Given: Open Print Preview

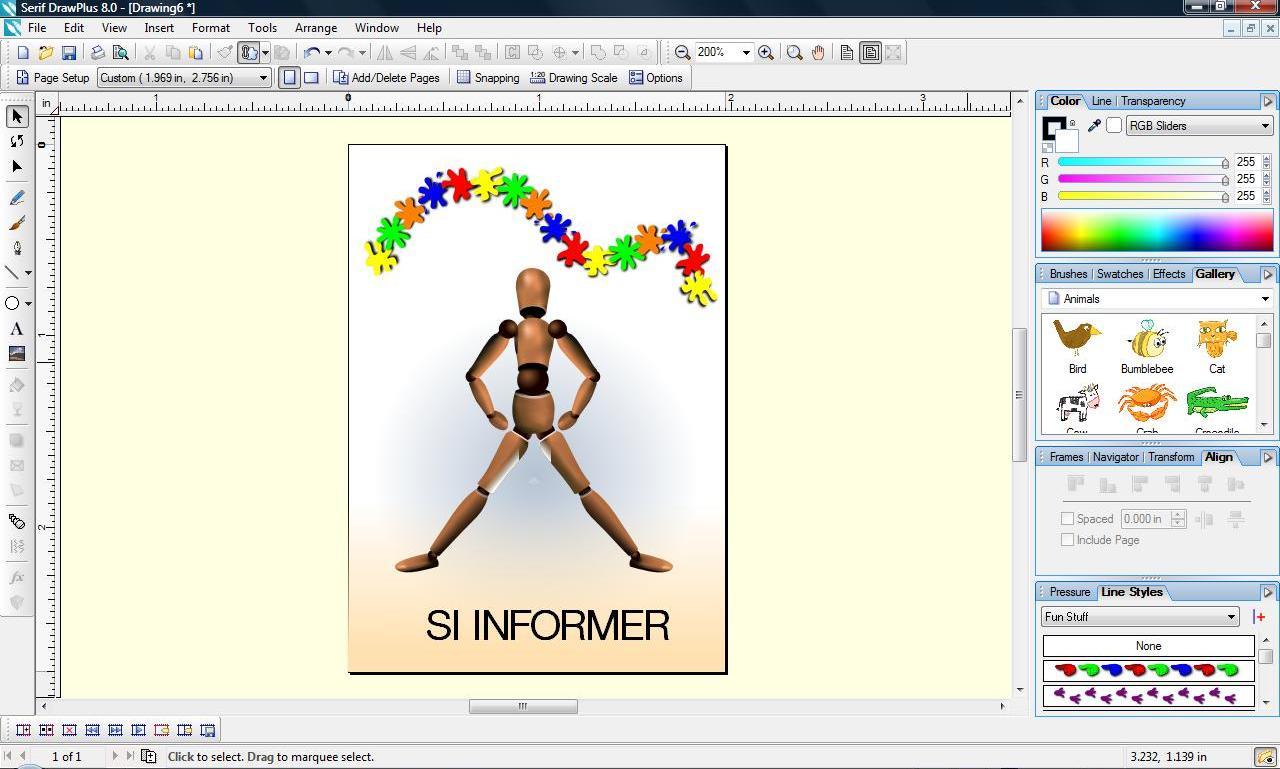Looking at the screenshot, I should pyautogui.click(x=121, y=52).
